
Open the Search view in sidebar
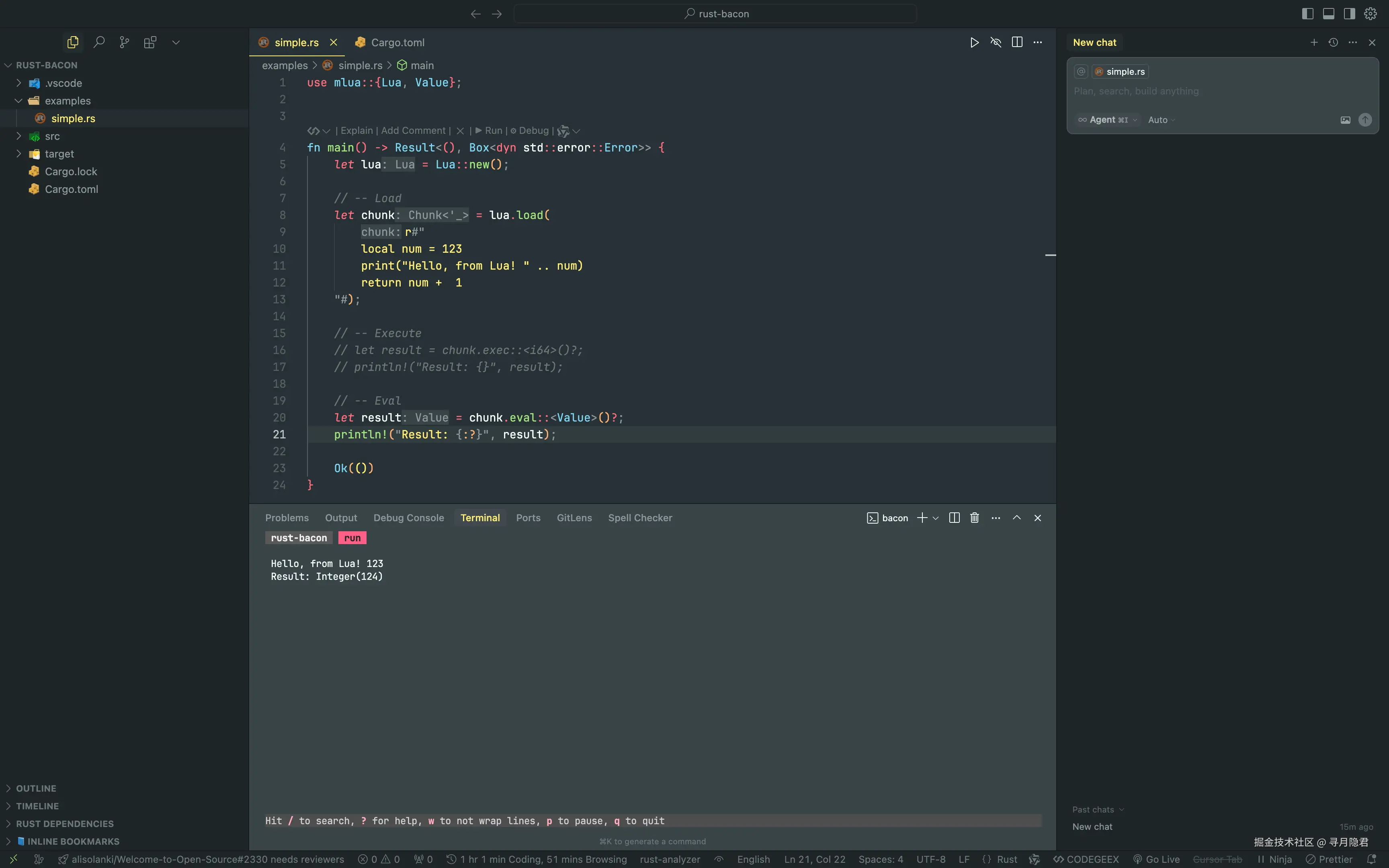point(99,43)
